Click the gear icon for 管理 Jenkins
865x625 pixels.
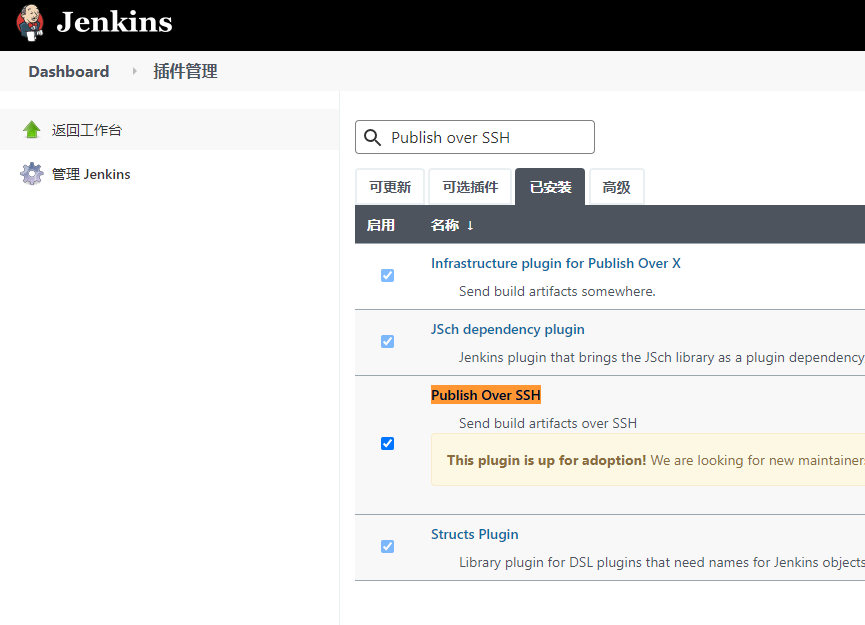(31, 174)
